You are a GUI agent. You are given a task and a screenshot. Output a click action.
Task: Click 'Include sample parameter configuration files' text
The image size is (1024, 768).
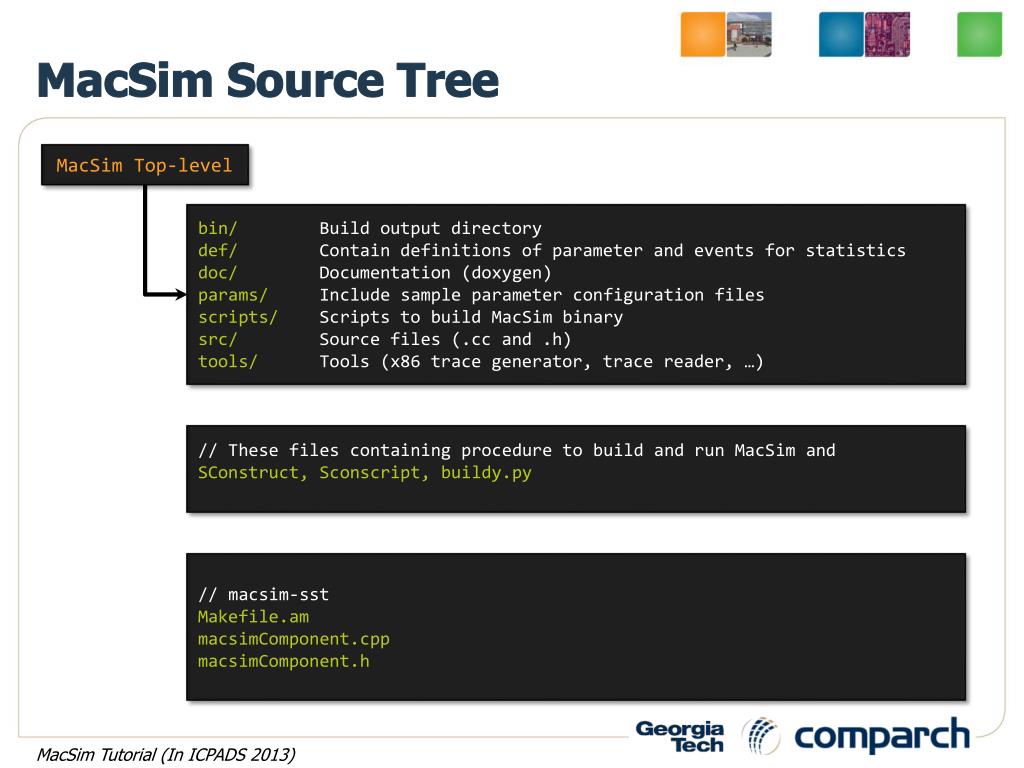[541, 295]
